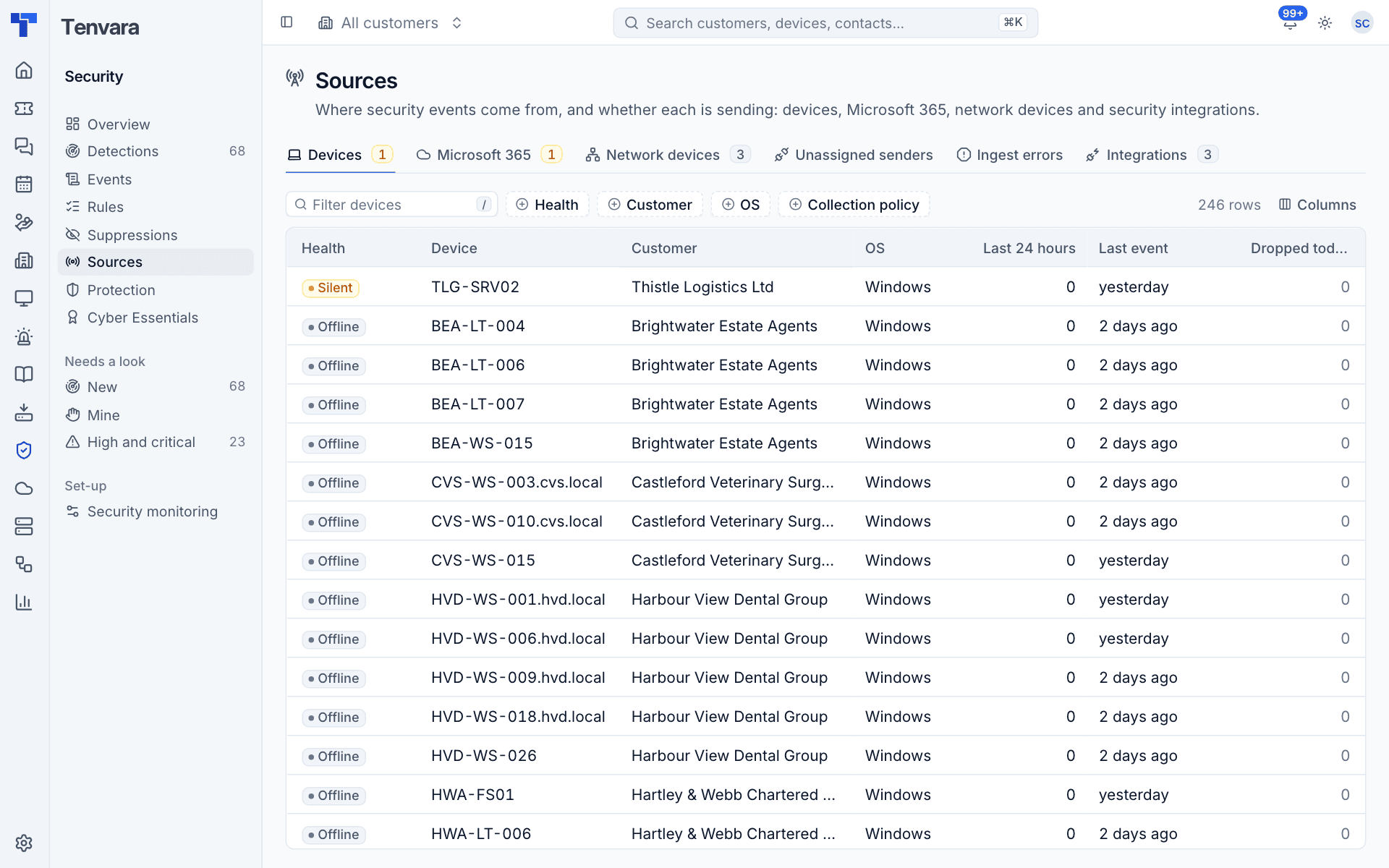Screen dimensions: 1389x868
Task: Collapse the sidebar panel toggle icon
Action: tap(286, 22)
